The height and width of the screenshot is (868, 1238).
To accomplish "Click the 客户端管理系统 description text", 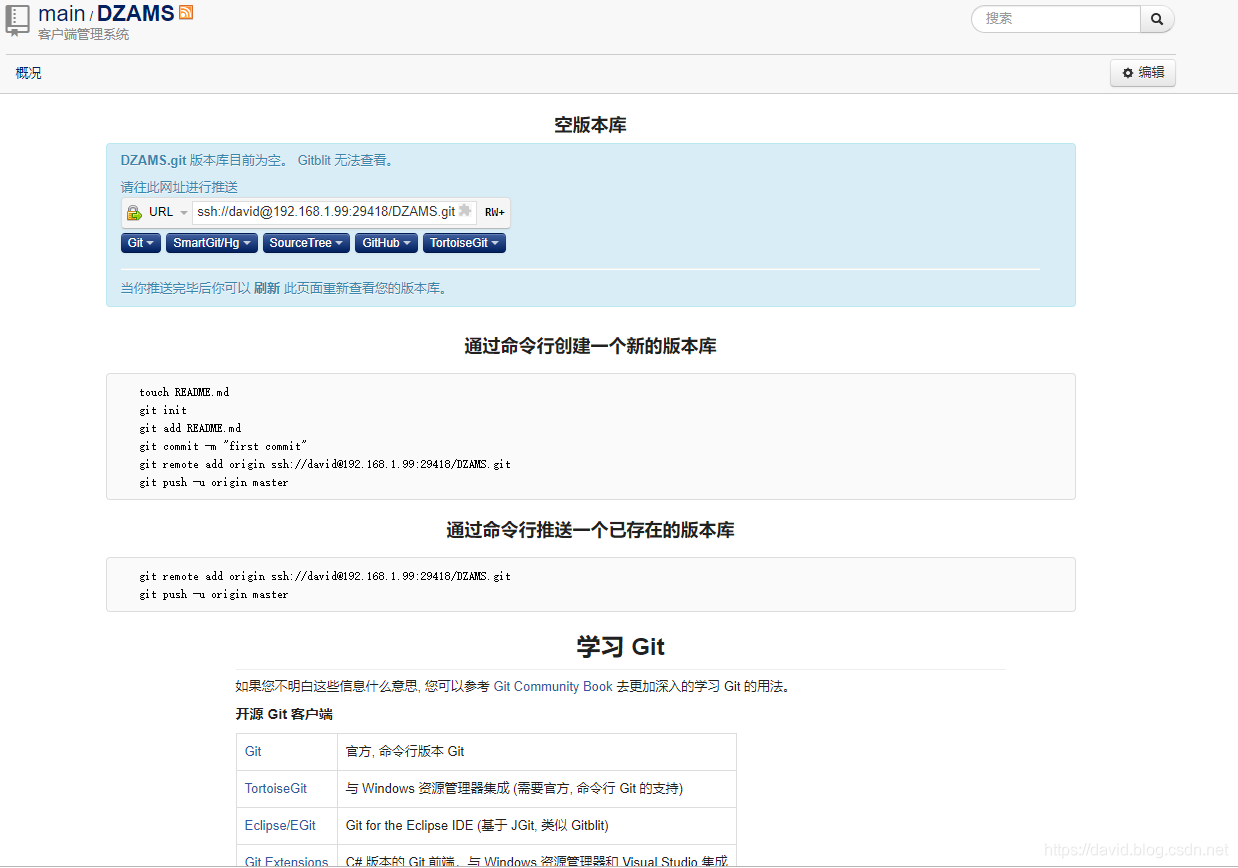I will tap(84, 35).
